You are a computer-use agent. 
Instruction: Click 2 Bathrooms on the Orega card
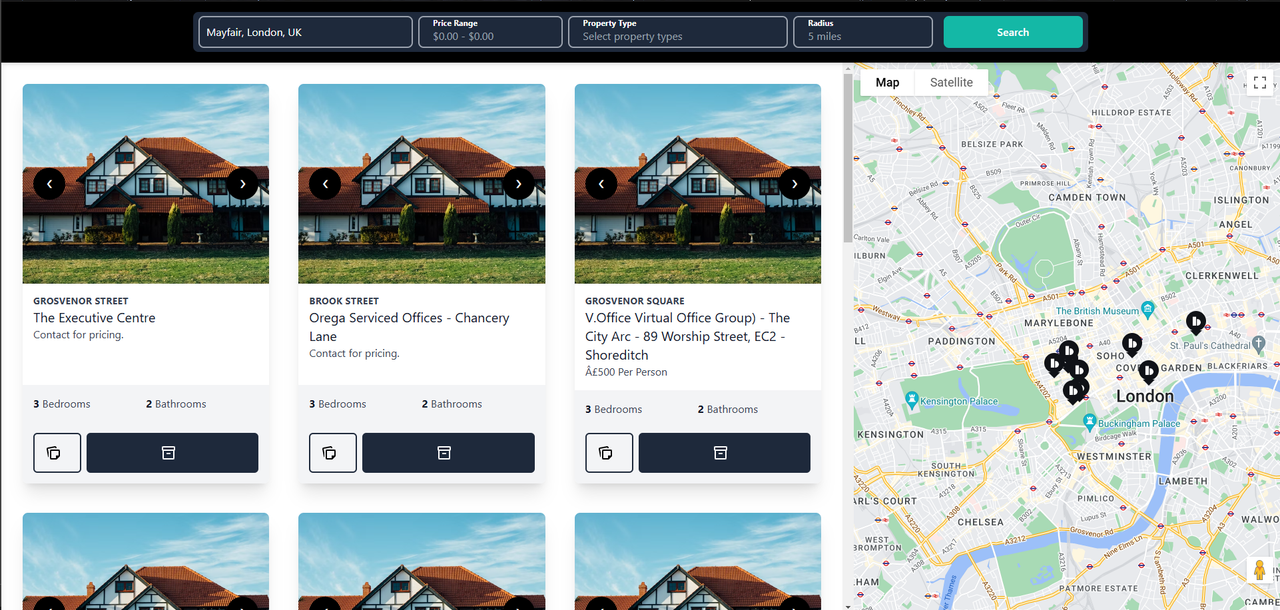coord(452,404)
